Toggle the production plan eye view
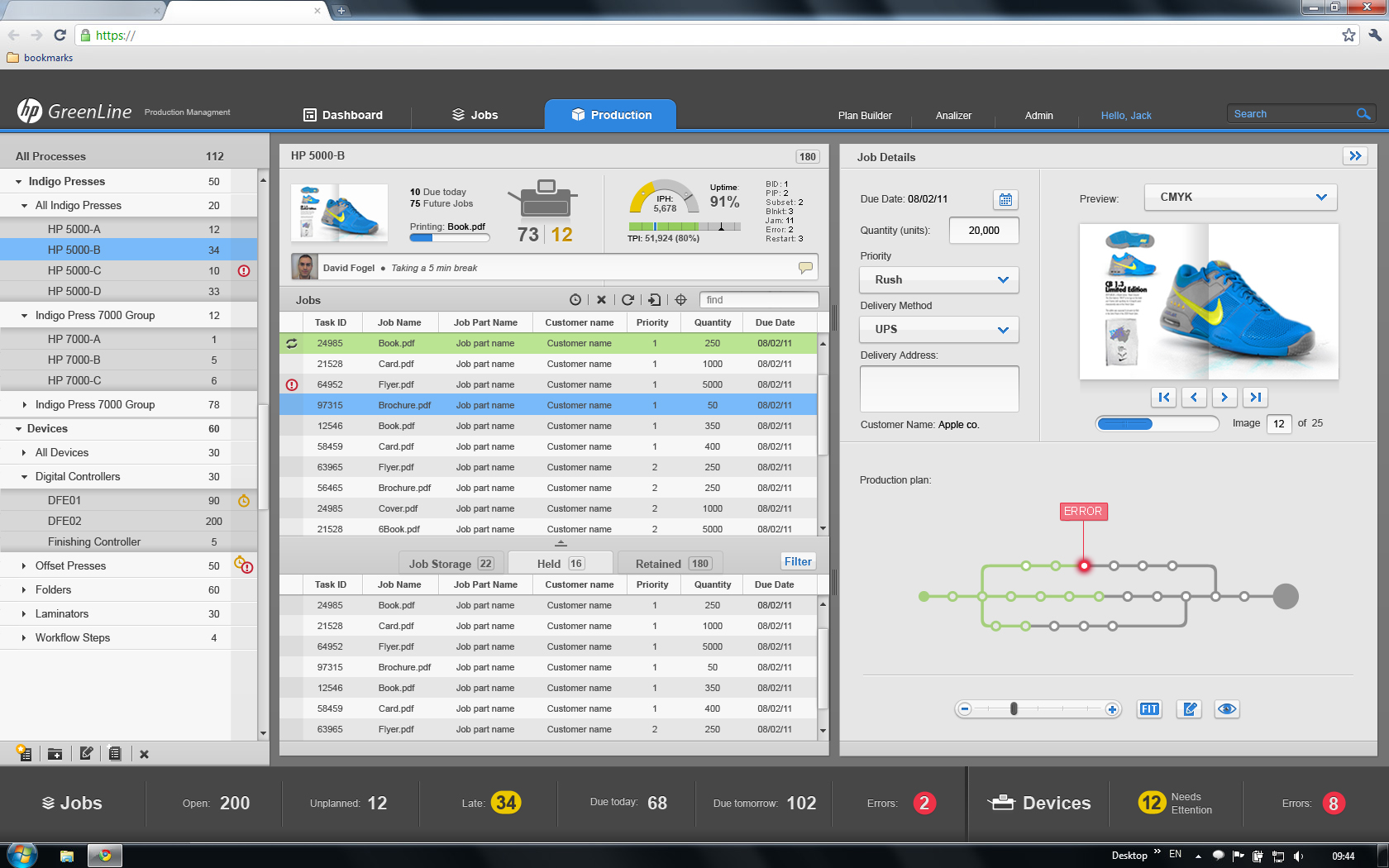 [x=1227, y=708]
